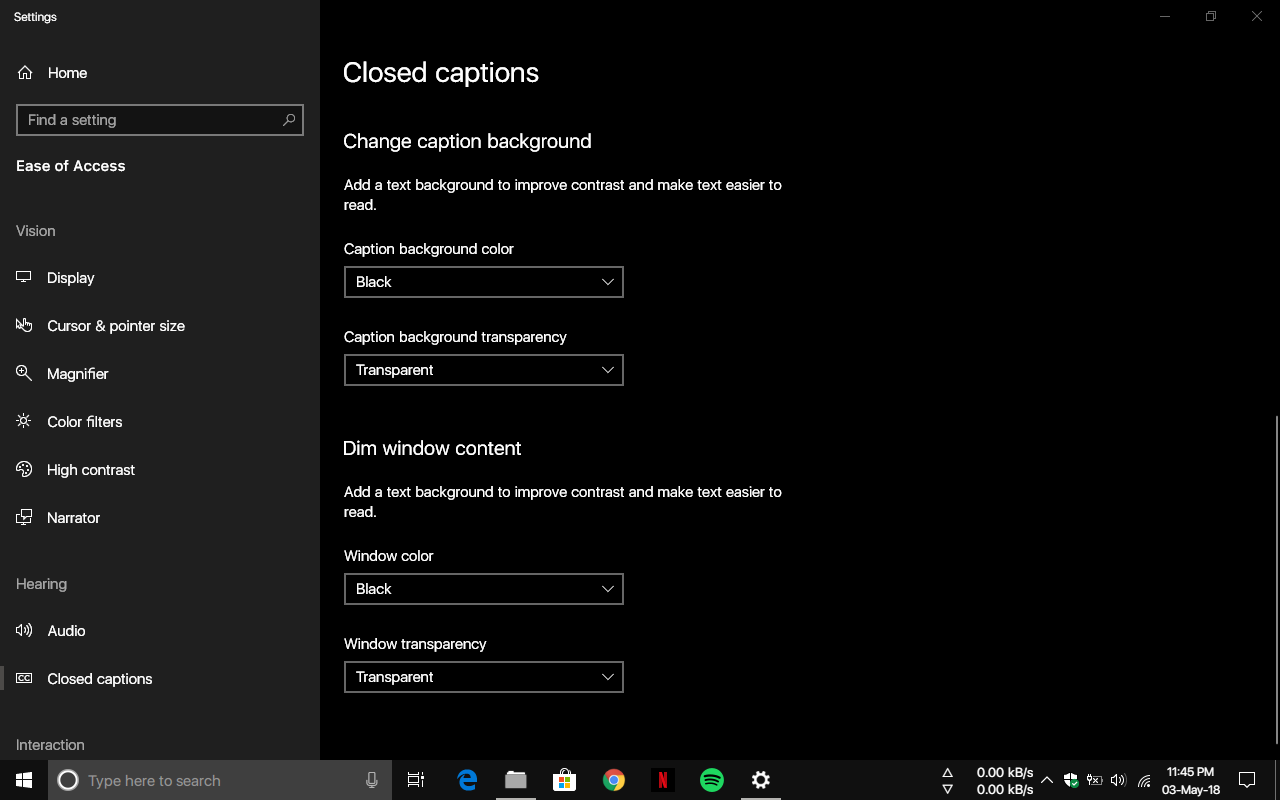Open Narrator settings
This screenshot has width=1280, height=800.
click(x=160, y=518)
